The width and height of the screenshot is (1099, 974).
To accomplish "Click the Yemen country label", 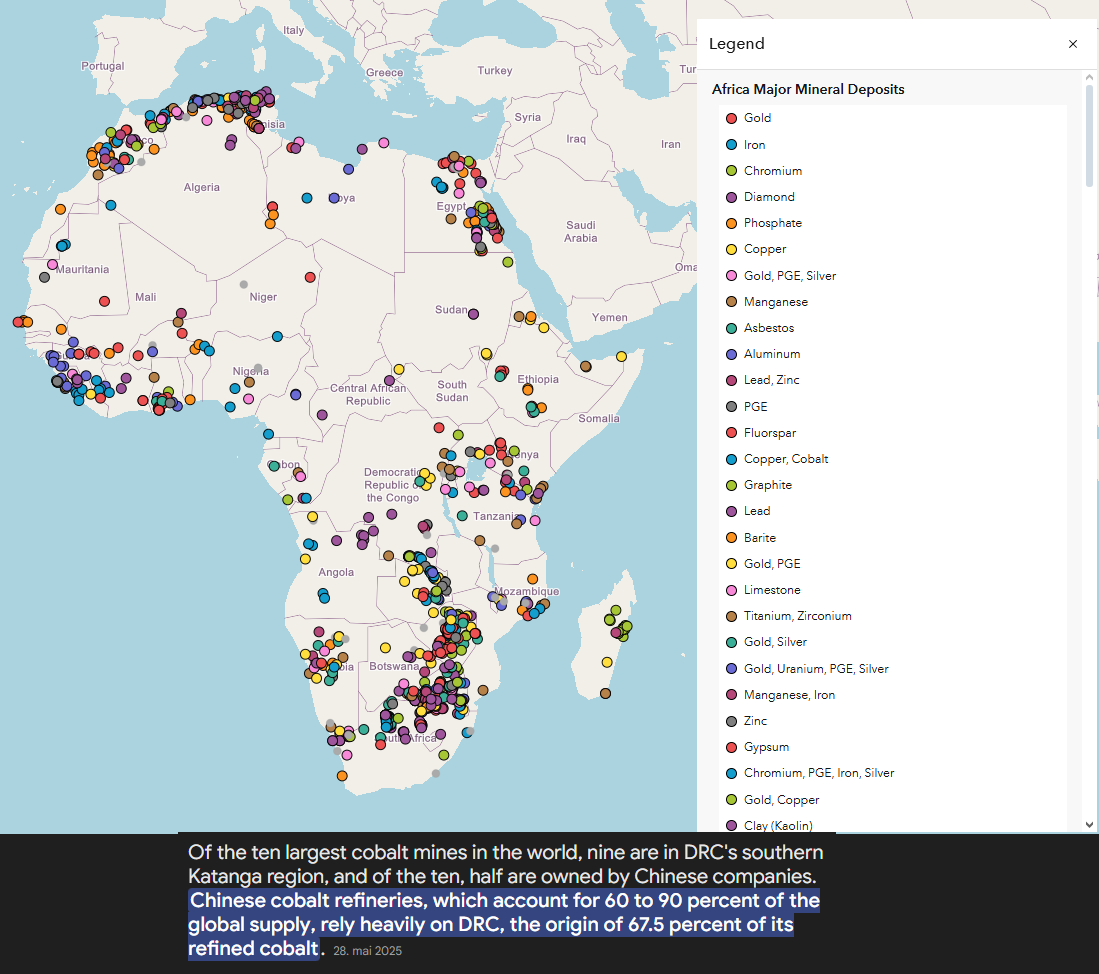I will click(610, 317).
